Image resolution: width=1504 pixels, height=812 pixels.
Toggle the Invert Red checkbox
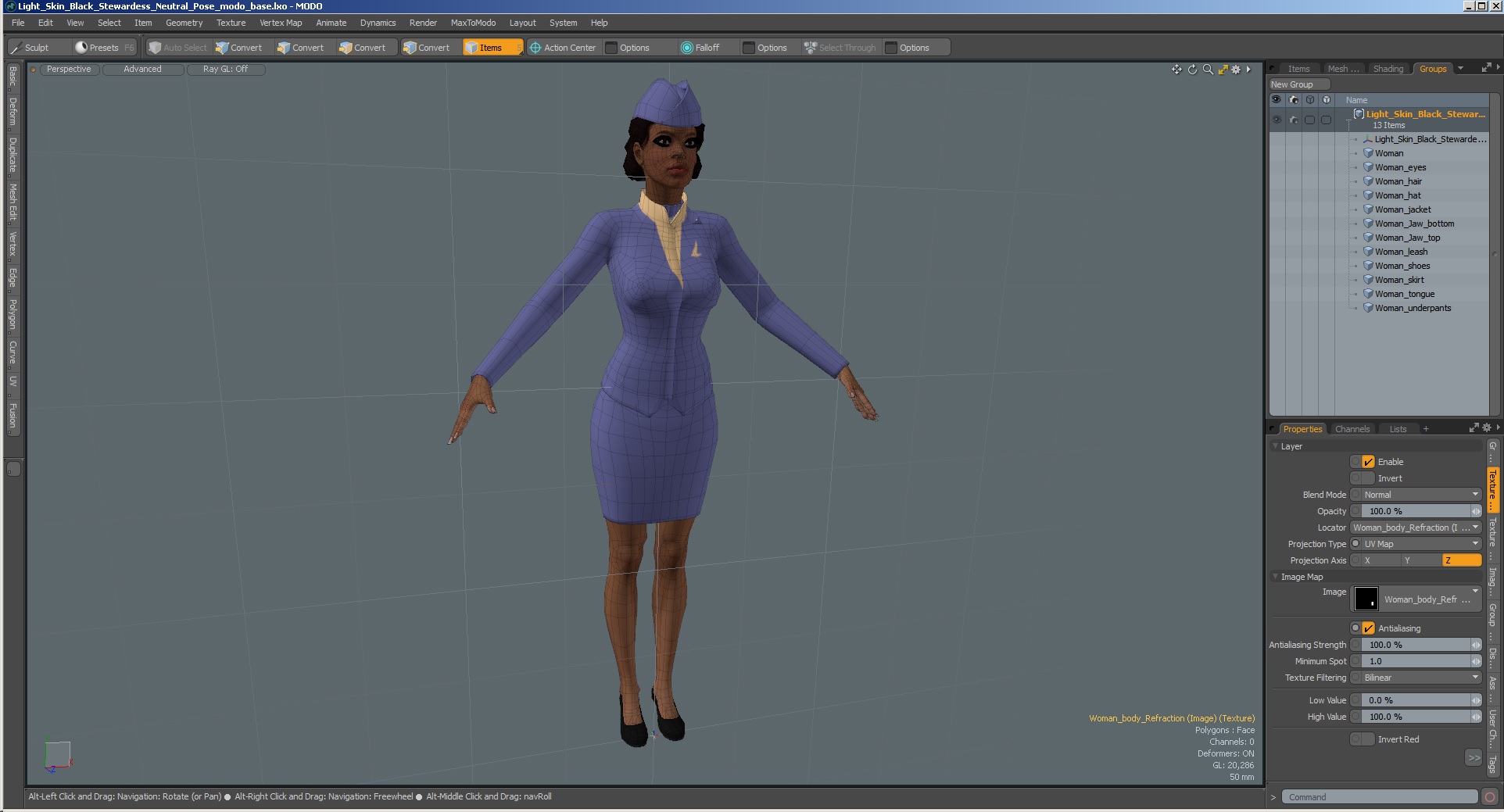1368,739
